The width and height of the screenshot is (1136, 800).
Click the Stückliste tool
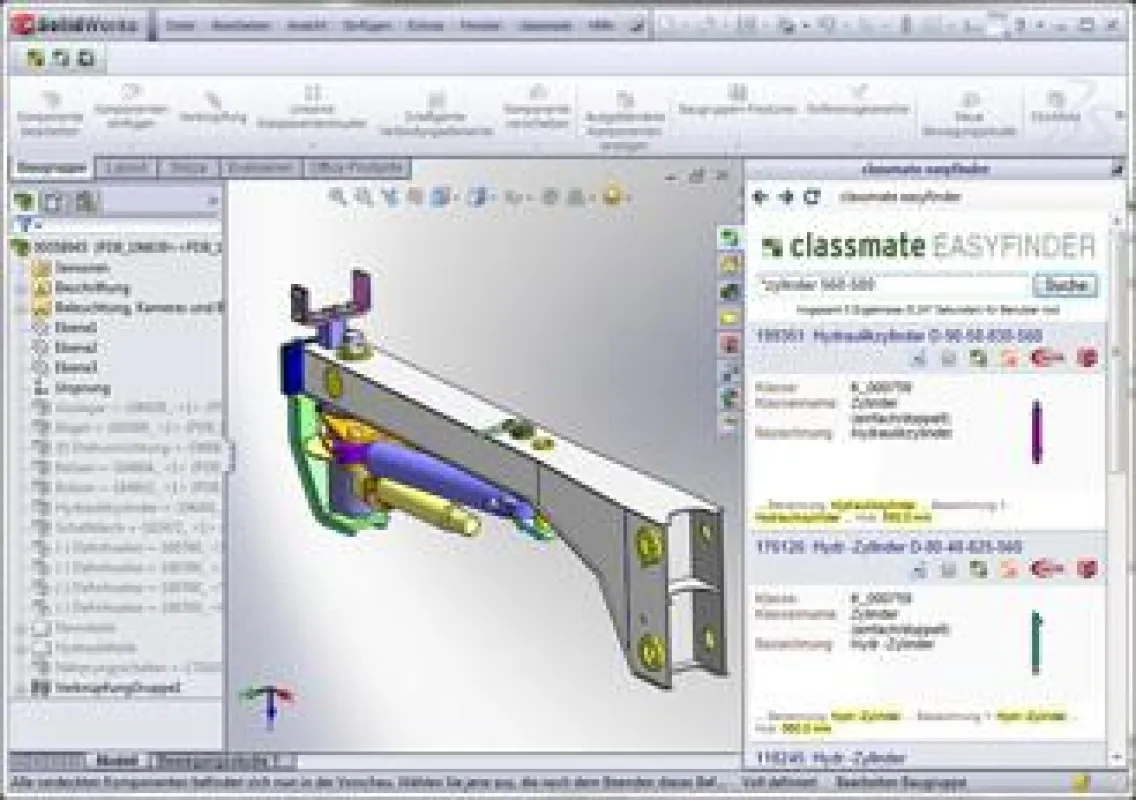tap(1056, 107)
